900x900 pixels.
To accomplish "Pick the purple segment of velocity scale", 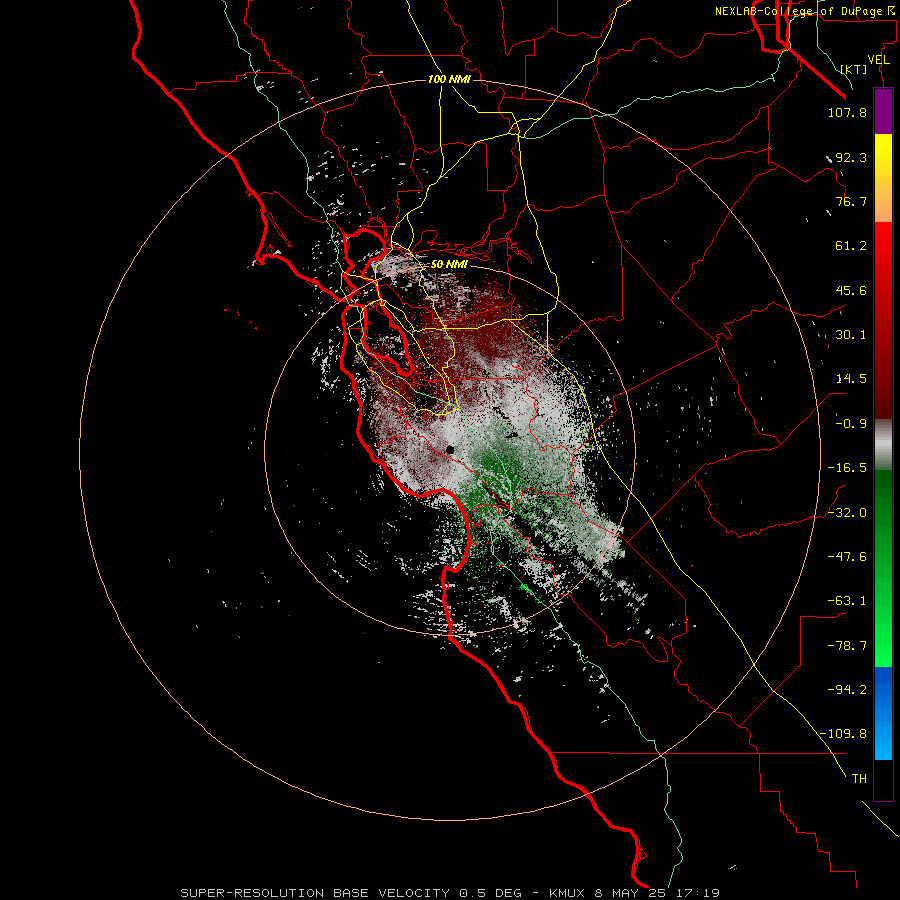I will tap(883, 111).
